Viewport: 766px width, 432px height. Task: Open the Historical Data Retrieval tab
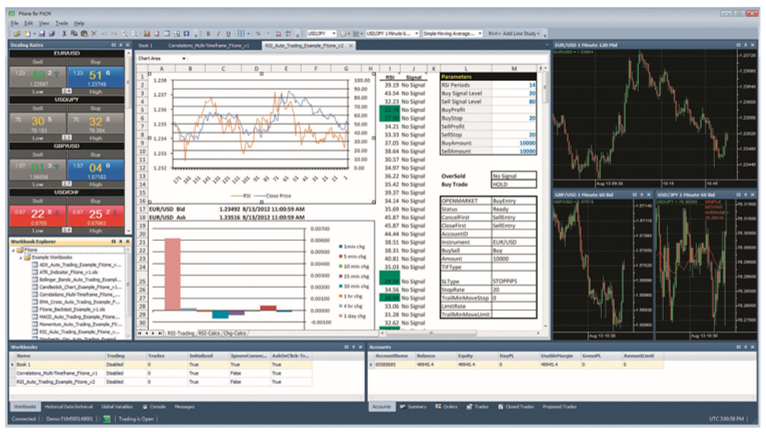pyautogui.click(x=68, y=407)
